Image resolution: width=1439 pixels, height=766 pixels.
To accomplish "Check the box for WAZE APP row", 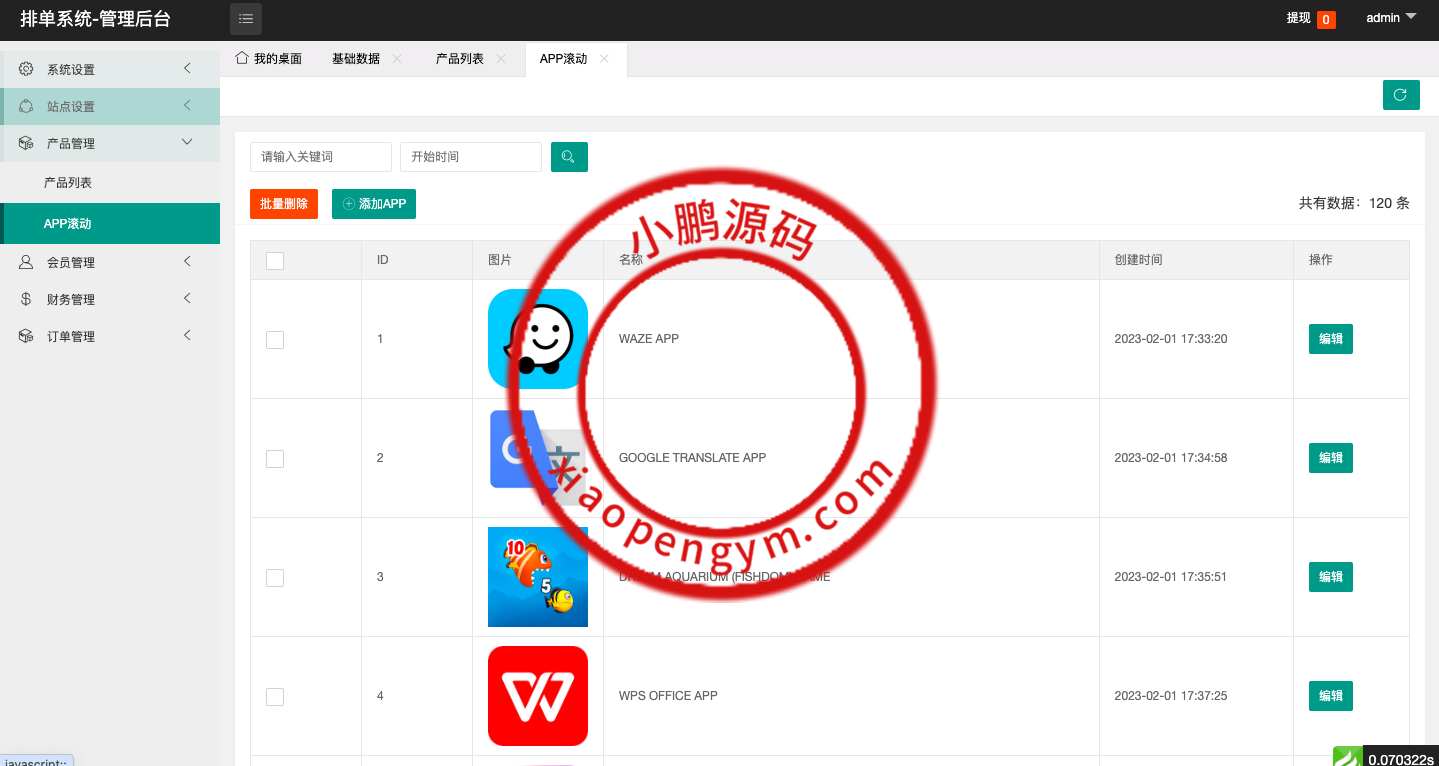I will click(x=275, y=340).
